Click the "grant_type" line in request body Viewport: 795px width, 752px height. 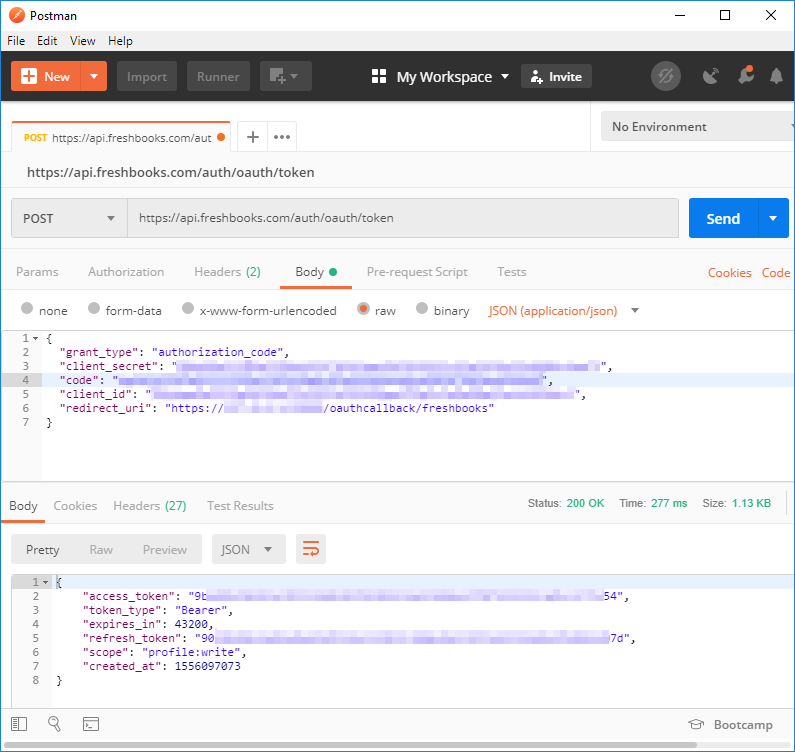(x=174, y=352)
